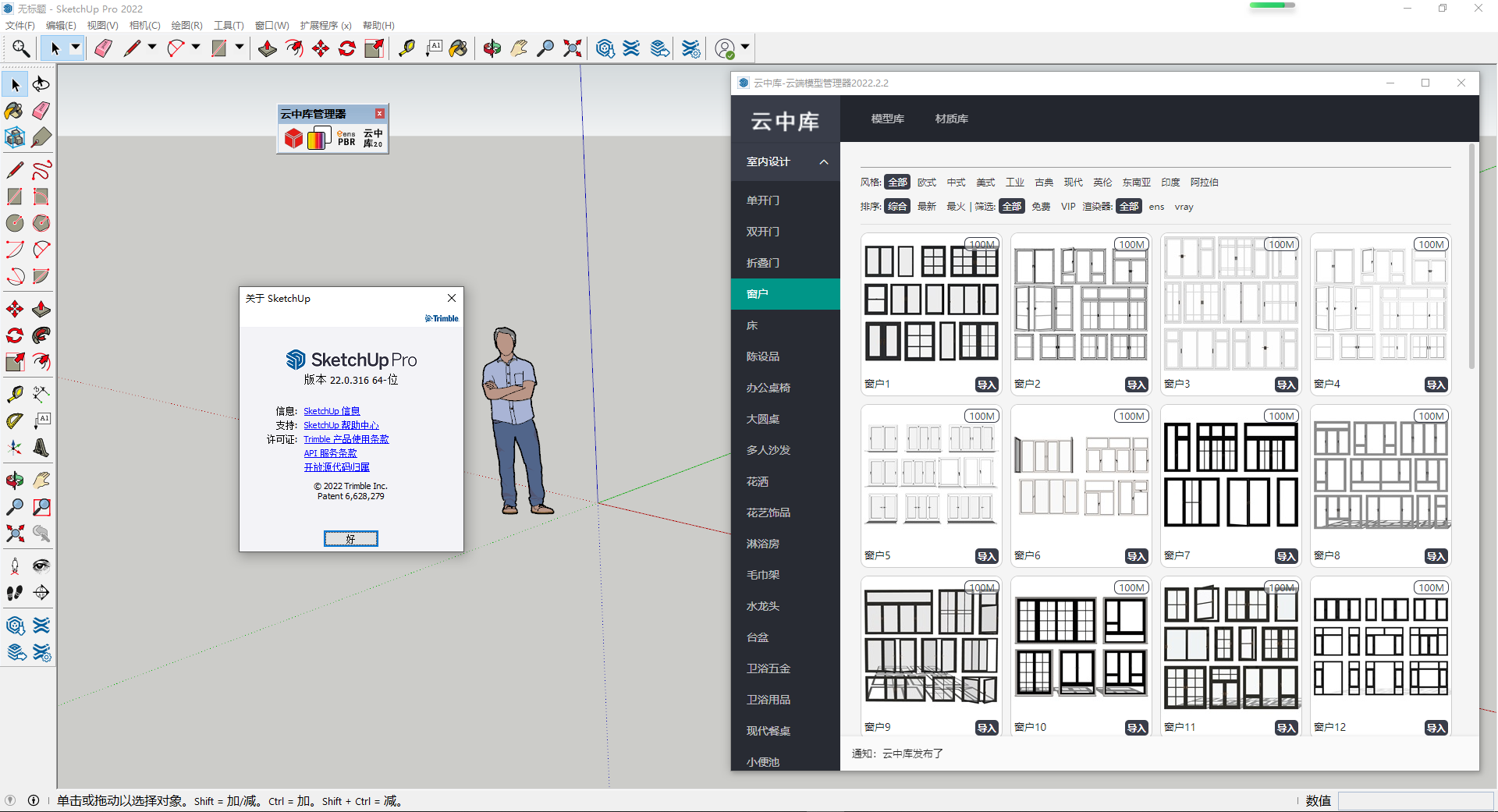Filter models by 免费
The image size is (1498, 812).
1041,207
